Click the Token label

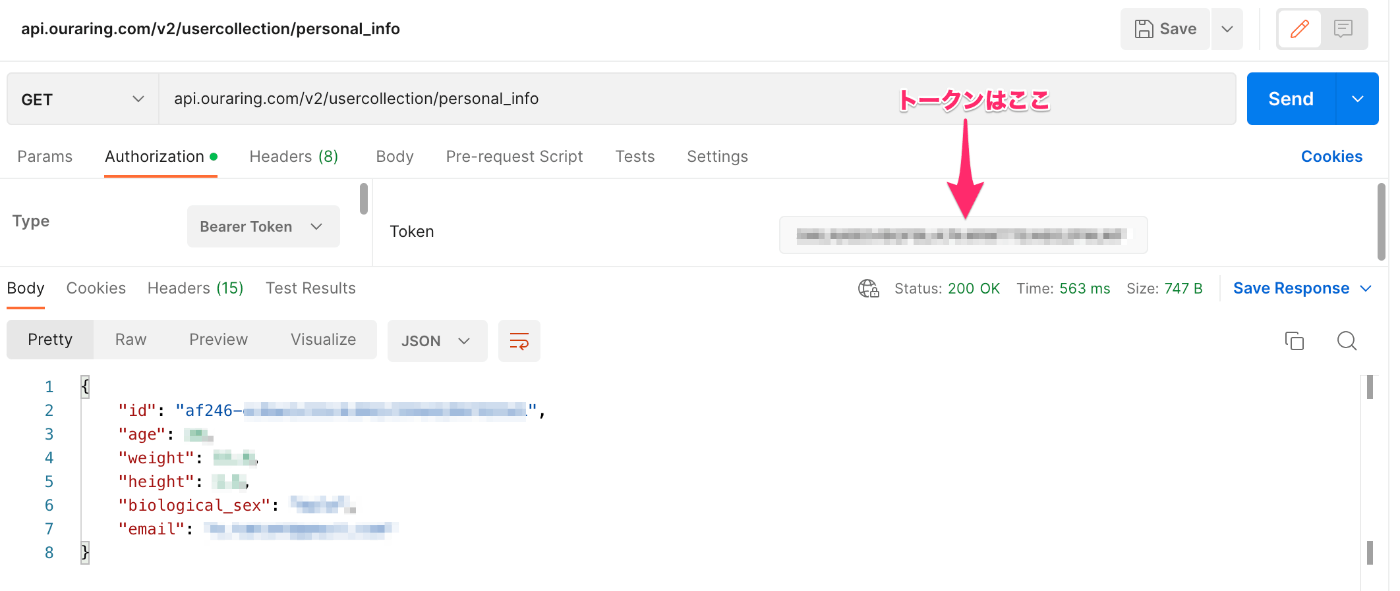click(x=412, y=231)
